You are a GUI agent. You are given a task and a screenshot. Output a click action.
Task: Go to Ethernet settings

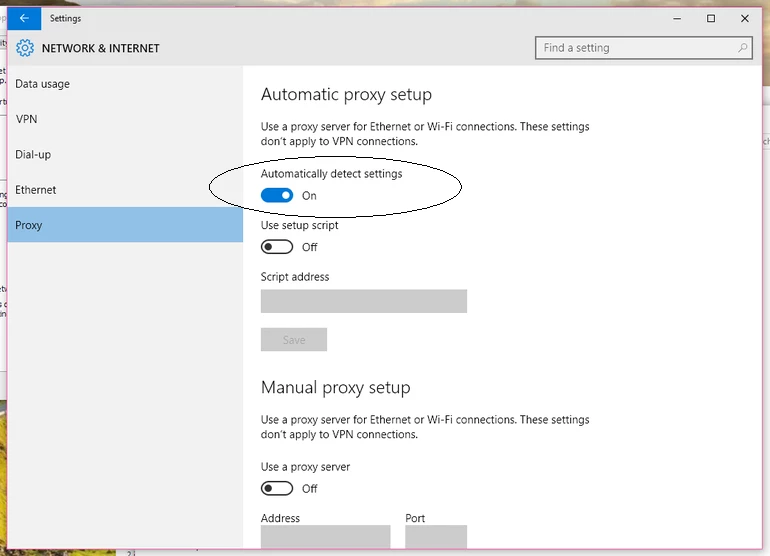[x=125, y=190]
